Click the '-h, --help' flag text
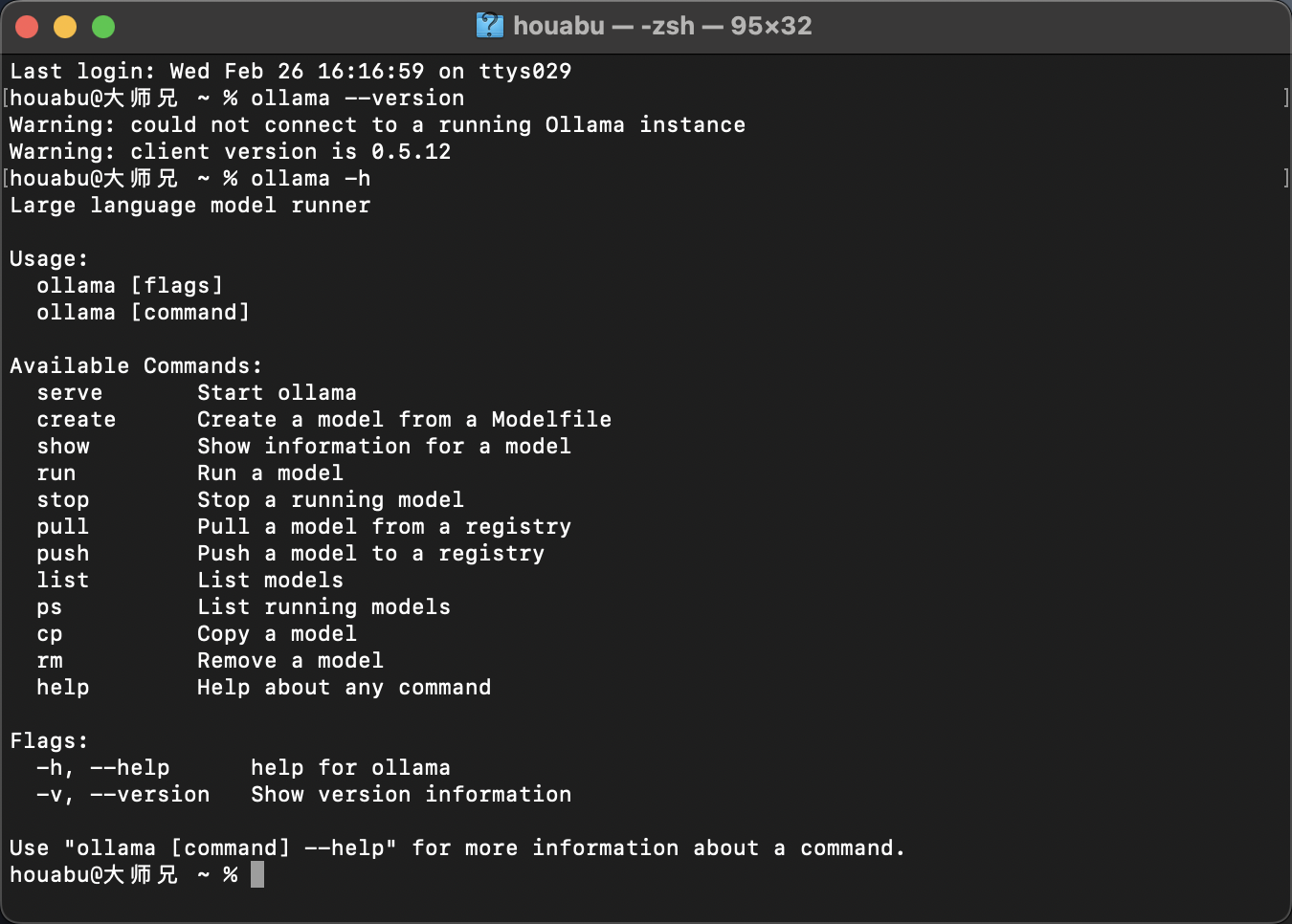The image size is (1292, 924). tap(103, 768)
